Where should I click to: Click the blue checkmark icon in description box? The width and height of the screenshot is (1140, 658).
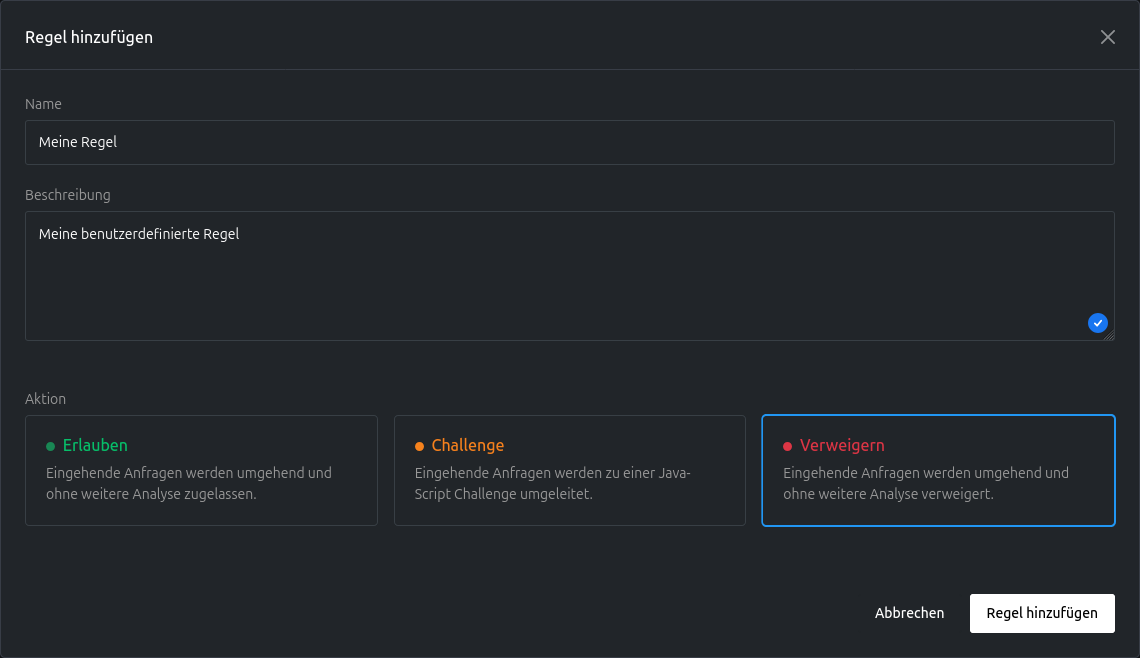(x=1097, y=323)
